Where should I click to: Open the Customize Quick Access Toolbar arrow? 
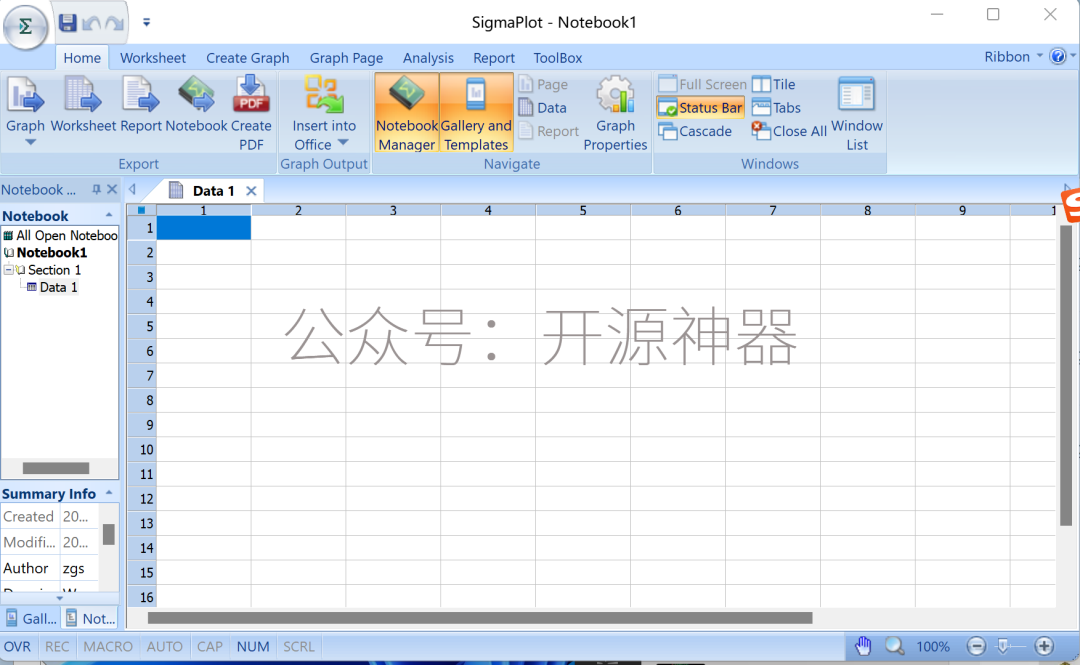click(x=146, y=23)
